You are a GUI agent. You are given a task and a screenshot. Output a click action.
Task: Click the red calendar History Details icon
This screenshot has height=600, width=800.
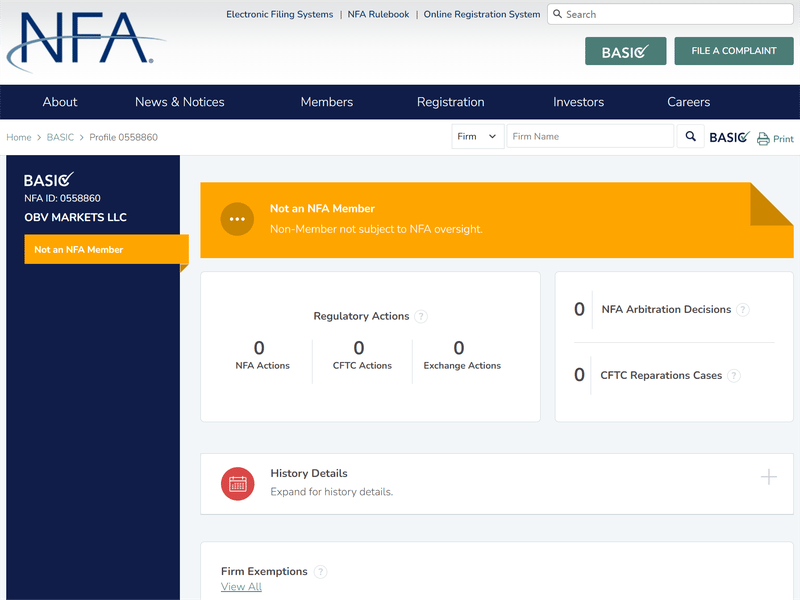tap(237, 484)
